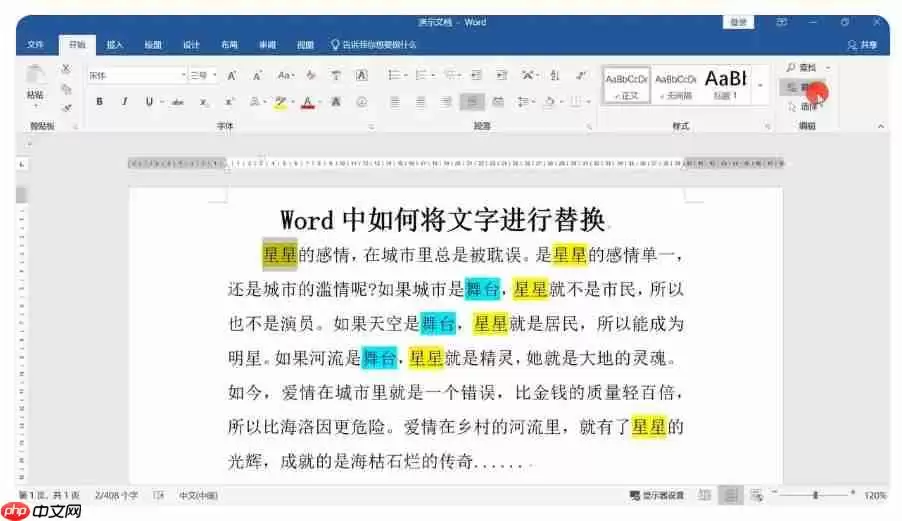Open the font name combo box

pyautogui.click(x=137, y=75)
